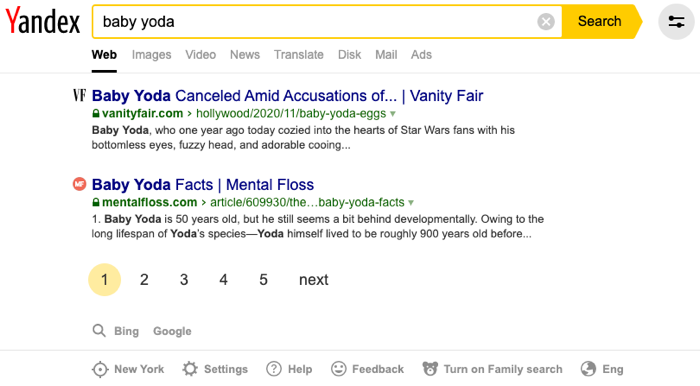
Task: Go to results page 3
Action: pyautogui.click(x=184, y=280)
